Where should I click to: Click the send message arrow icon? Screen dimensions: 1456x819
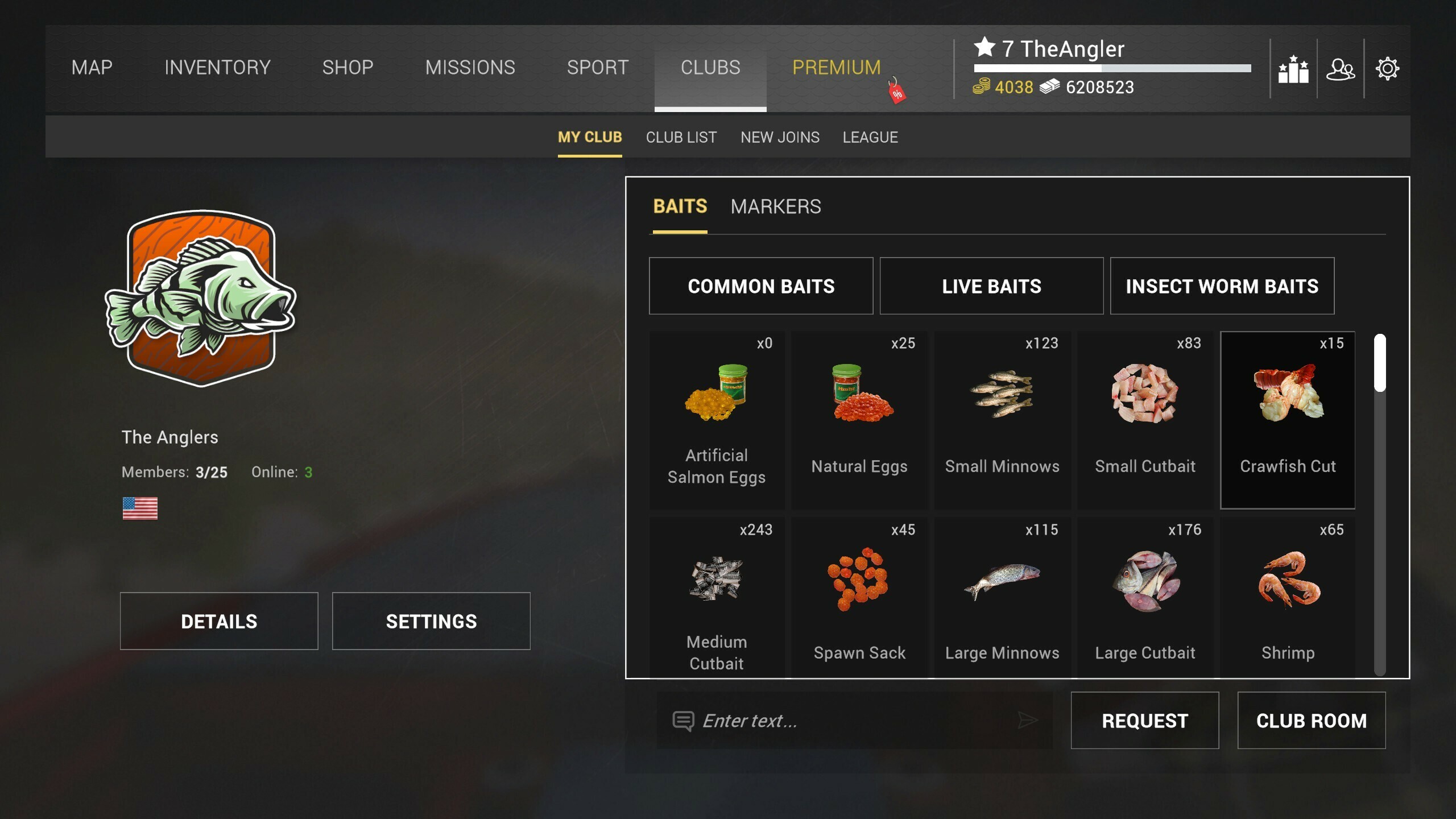[x=1027, y=720]
